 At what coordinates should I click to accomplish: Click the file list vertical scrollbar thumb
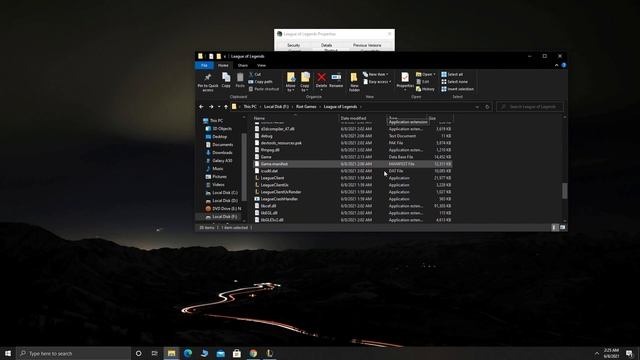[564, 191]
